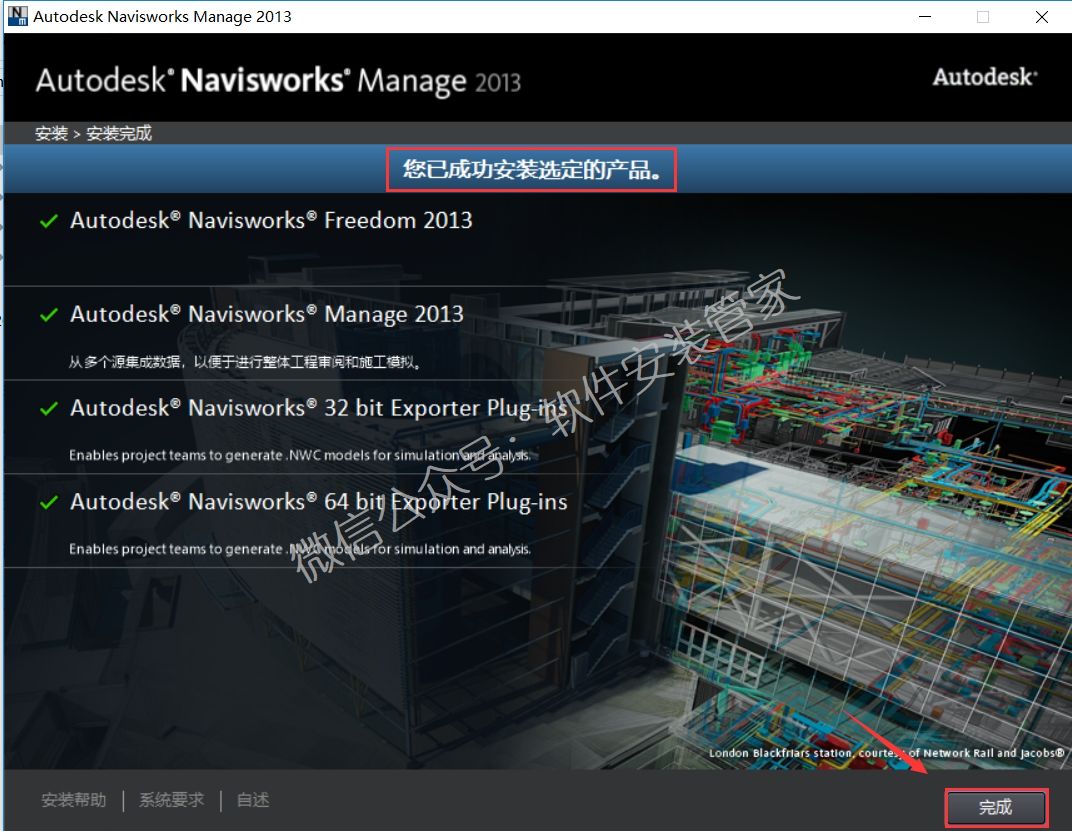This screenshot has width=1072, height=831.
Task: Close the Navisworks installer window
Action: 1040,16
